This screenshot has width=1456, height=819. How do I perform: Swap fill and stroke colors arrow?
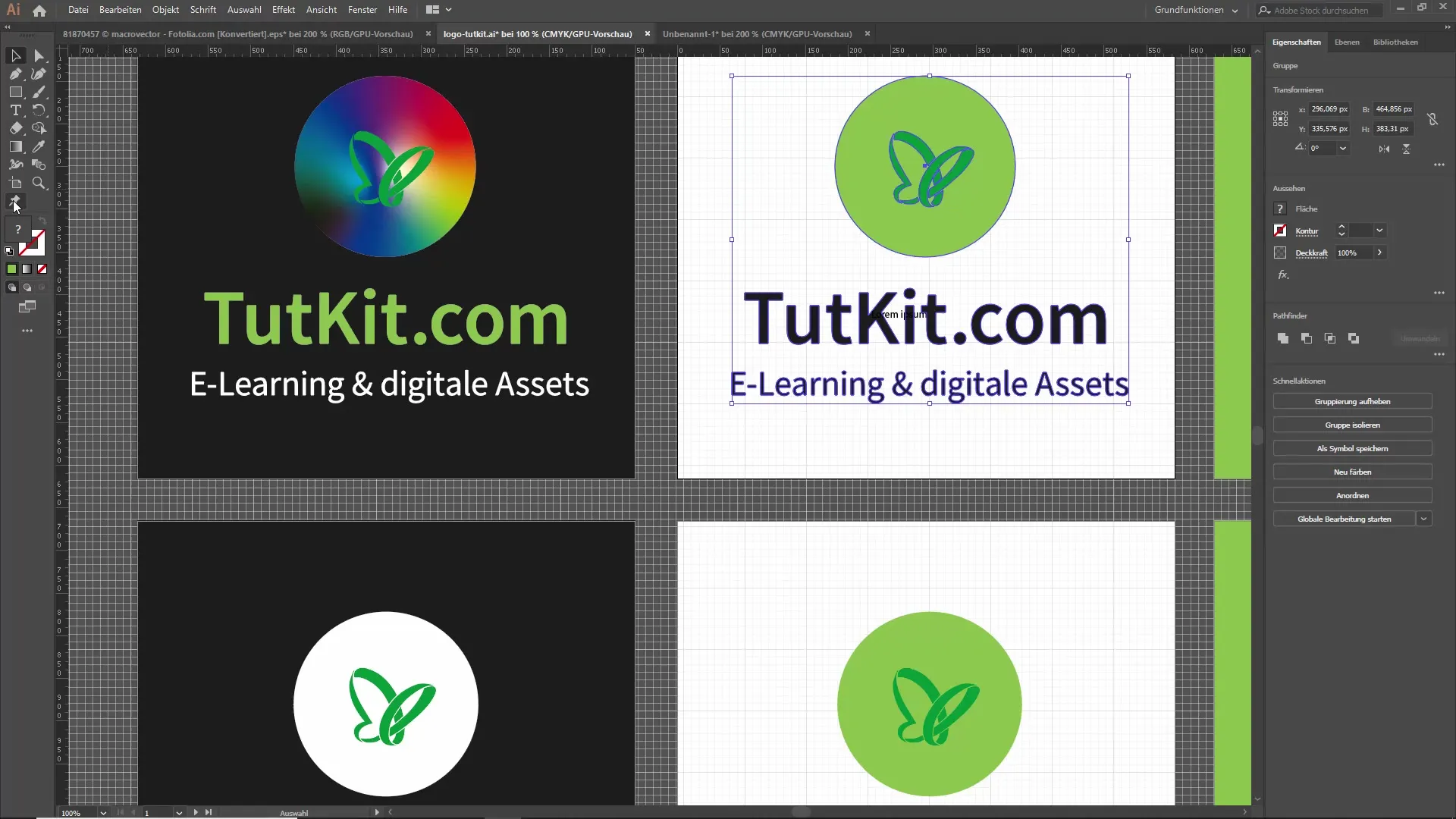[x=42, y=221]
